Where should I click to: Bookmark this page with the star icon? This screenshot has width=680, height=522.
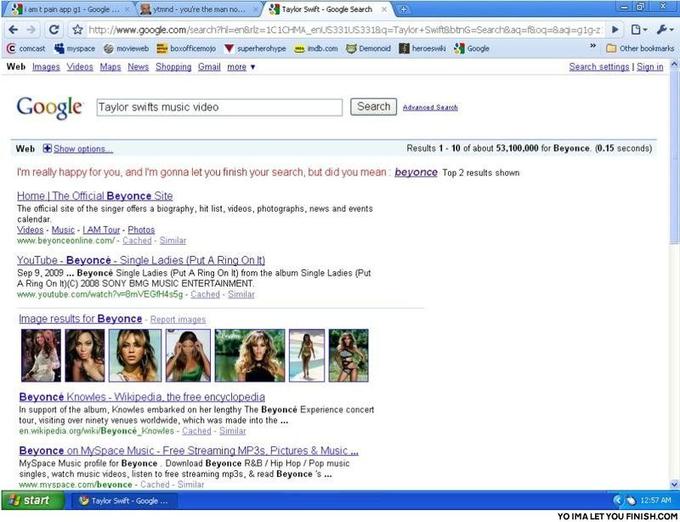point(78,30)
